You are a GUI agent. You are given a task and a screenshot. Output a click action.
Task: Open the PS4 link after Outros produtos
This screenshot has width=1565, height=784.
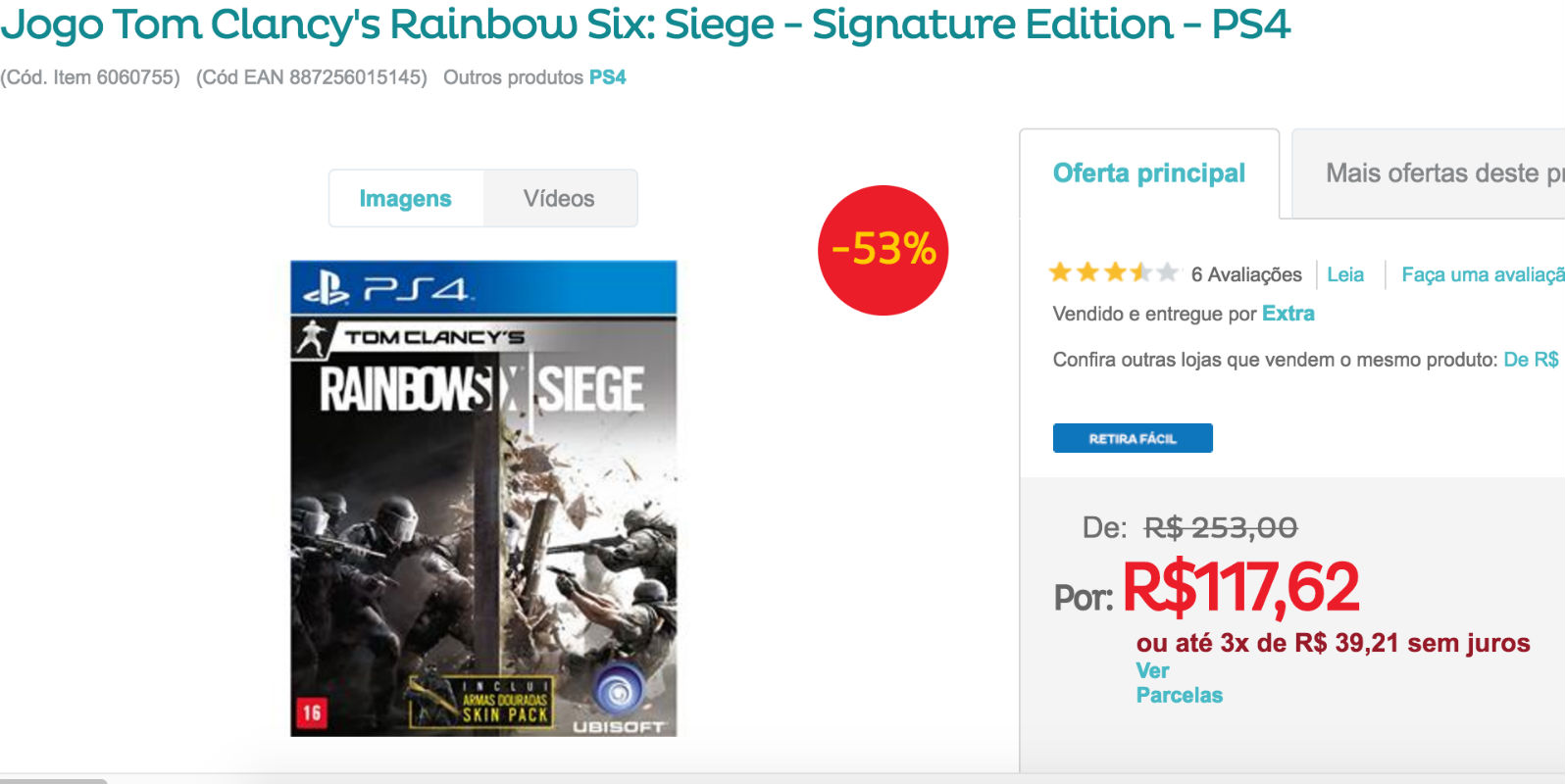pos(607,77)
